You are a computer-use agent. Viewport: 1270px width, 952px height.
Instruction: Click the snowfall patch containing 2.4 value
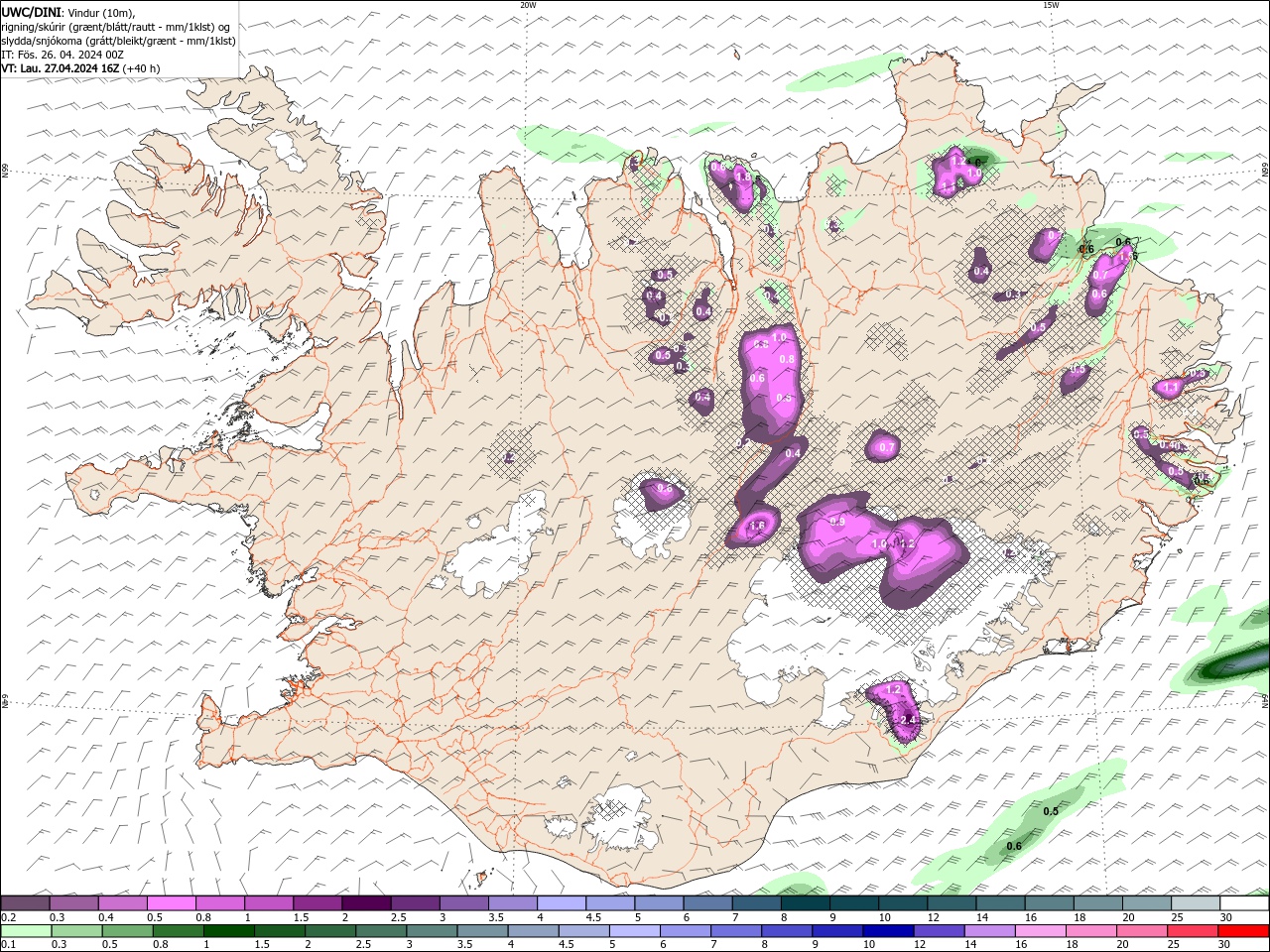point(896,710)
